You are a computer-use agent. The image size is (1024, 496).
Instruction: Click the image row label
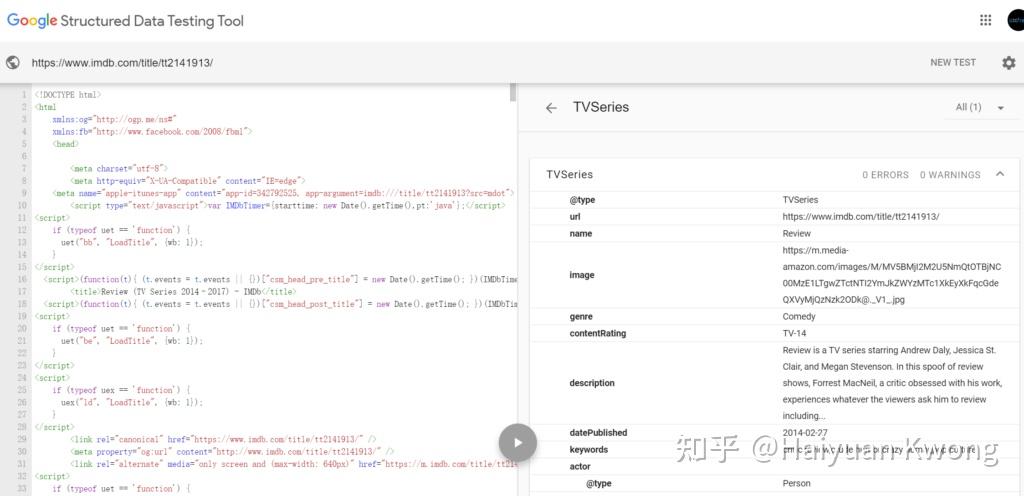(x=581, y=275)
